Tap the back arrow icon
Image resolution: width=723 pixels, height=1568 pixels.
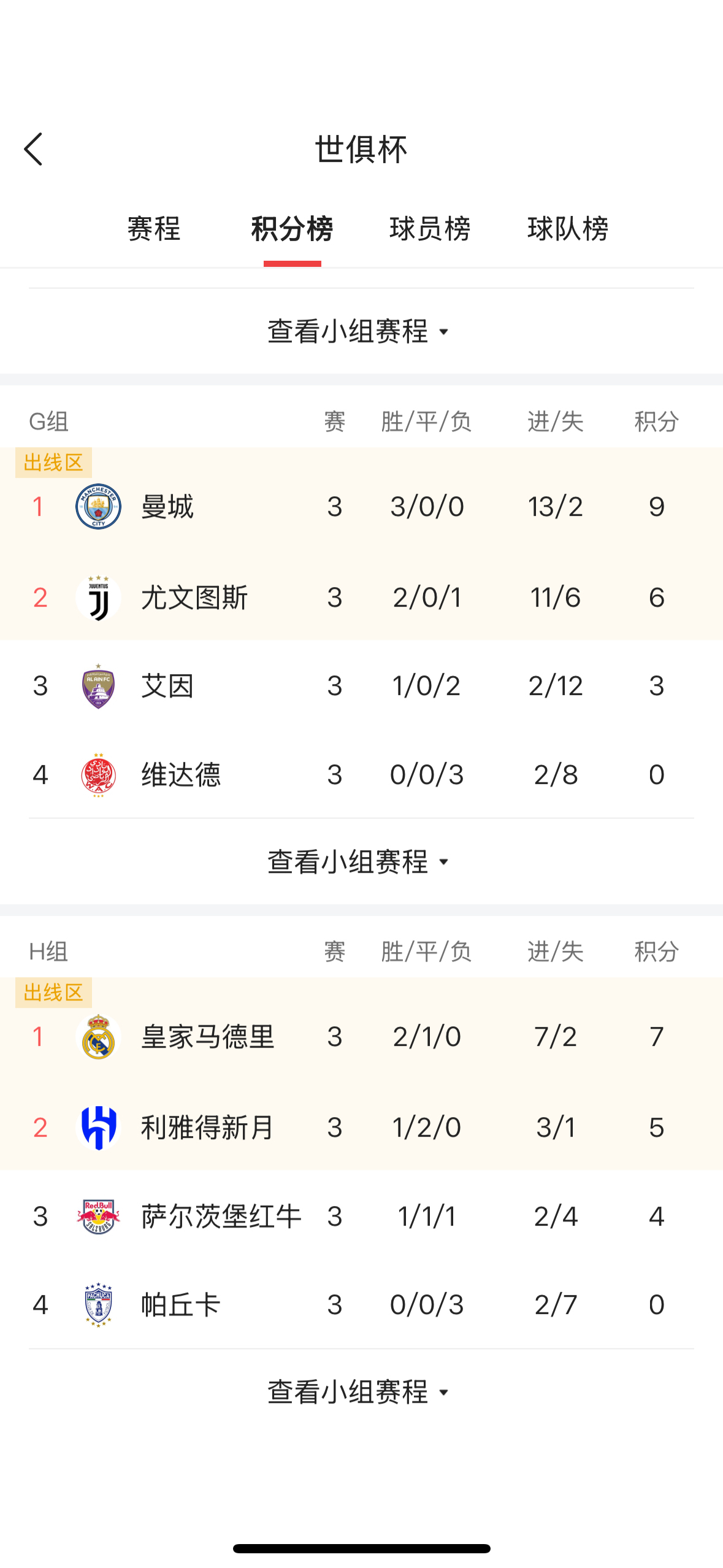tap(34, 149)
